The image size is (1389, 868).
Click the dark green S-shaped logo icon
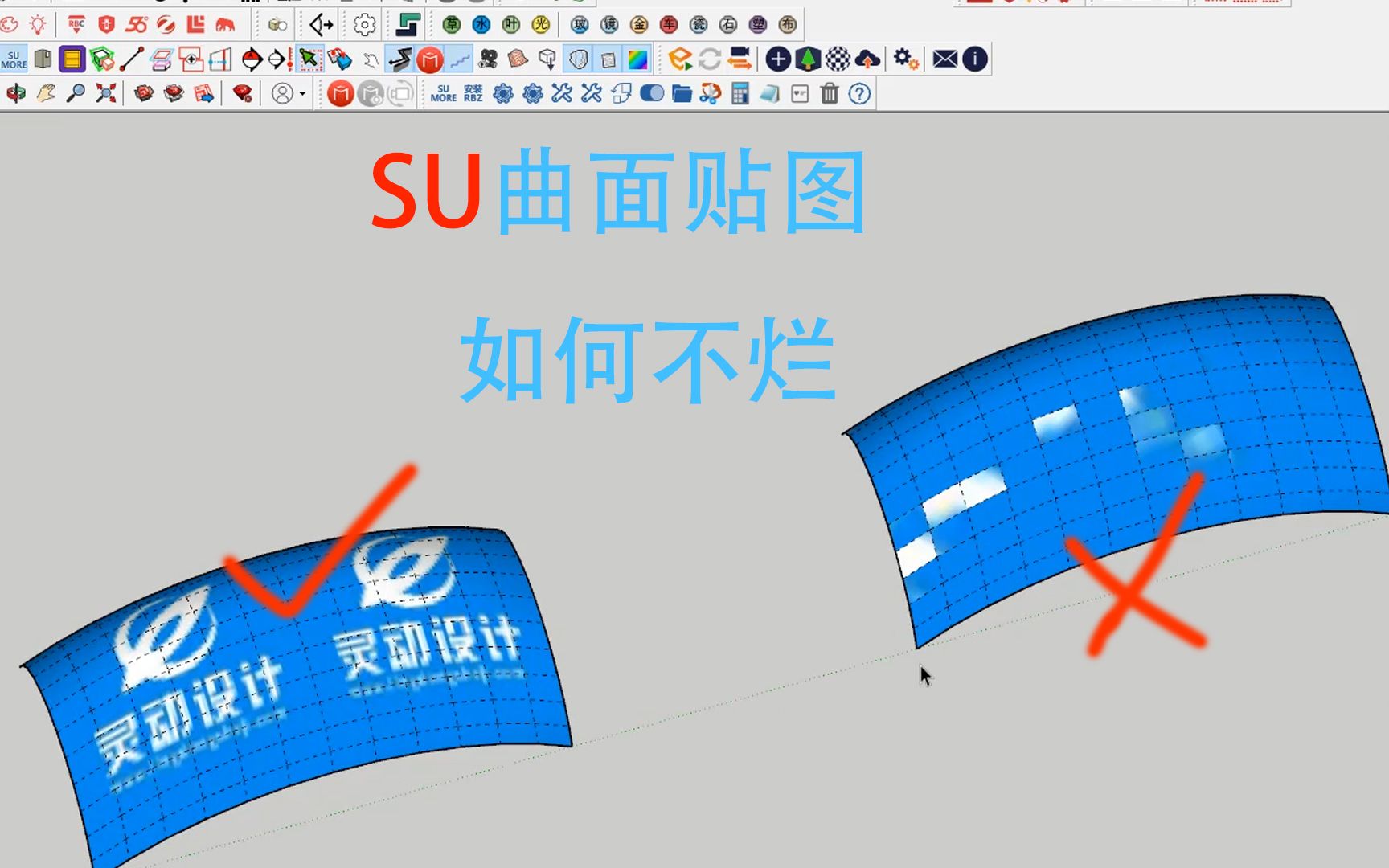point(407,26)
